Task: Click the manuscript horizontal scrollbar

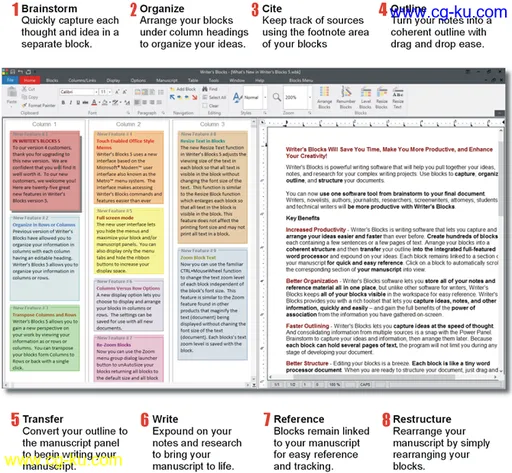Action: (384, 377)
